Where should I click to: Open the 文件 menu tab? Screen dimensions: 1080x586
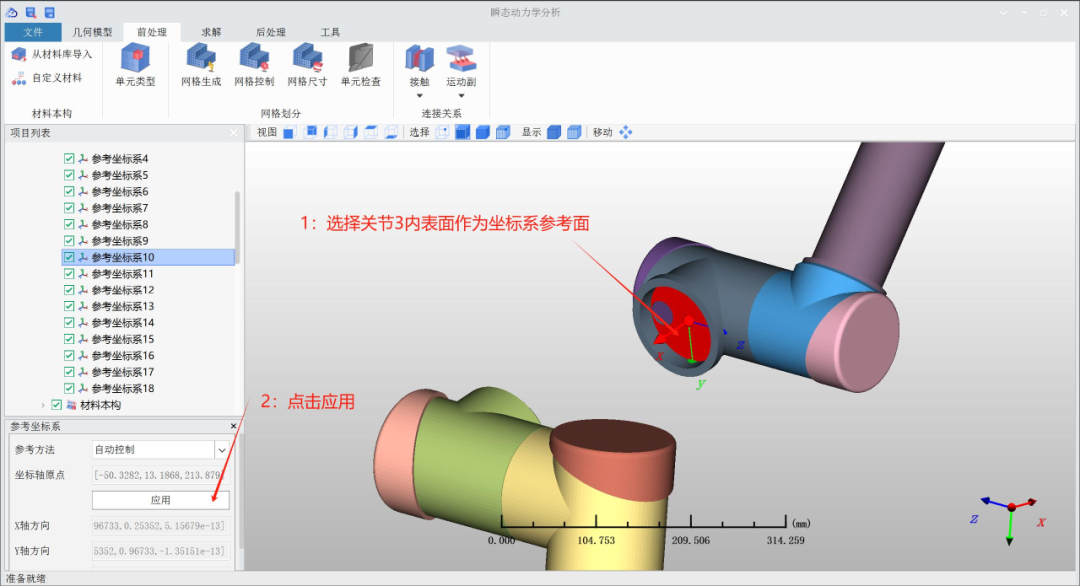pyautogui.click(x=33, y=32)
